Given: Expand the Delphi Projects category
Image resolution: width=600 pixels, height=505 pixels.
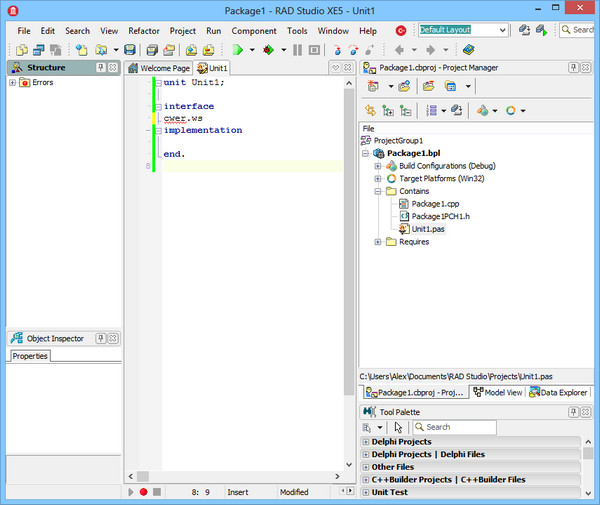Looking at the screenshot, I should coord(366,441).
